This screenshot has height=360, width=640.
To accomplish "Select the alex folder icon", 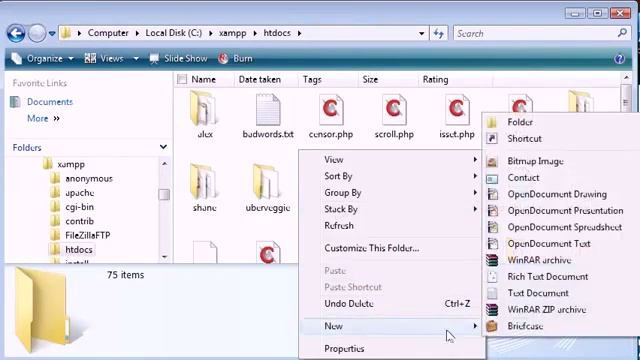I will (204, 109).
